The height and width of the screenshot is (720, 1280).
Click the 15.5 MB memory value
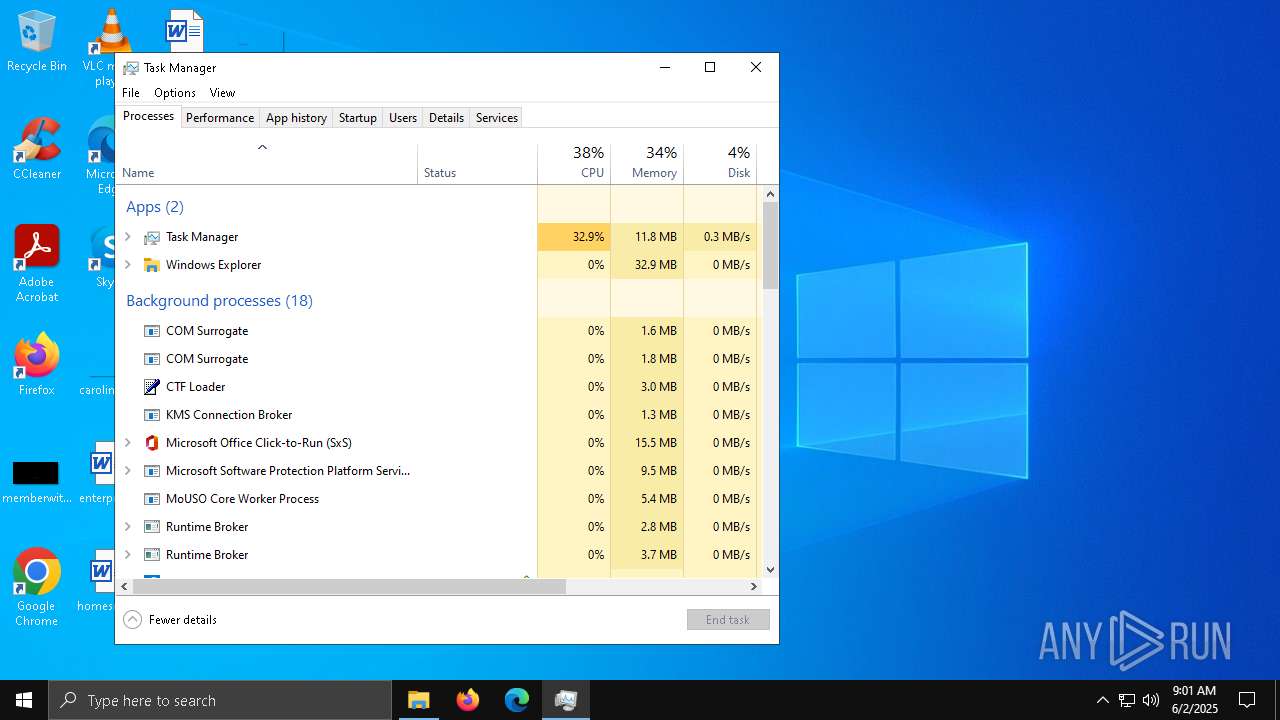[656, 443]
